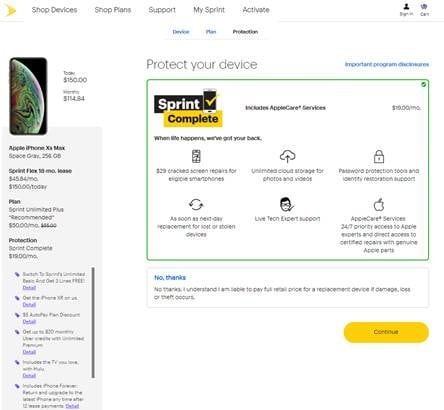Screen dimensions: 444x410
Task: Open Detail link under iPhone XR offer
Action: pyautogui.click(x=29, y=305)
